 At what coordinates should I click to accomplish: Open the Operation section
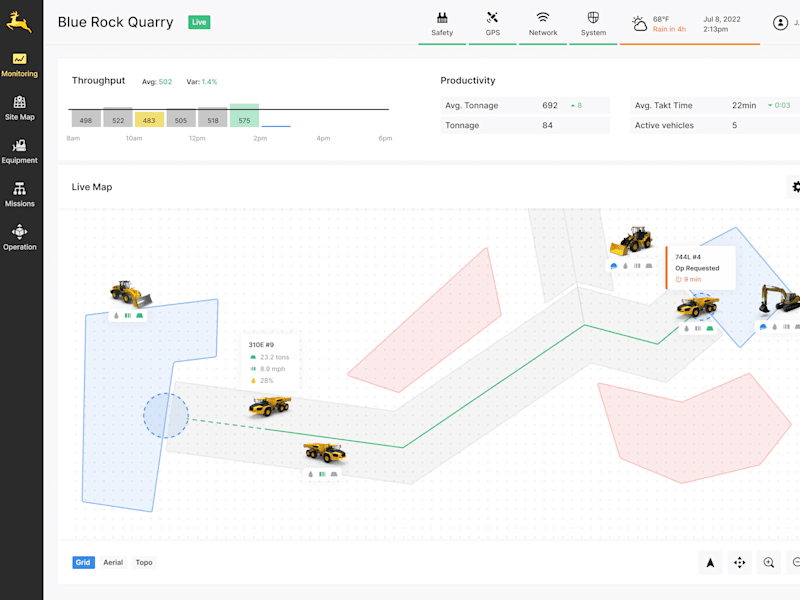19,238
